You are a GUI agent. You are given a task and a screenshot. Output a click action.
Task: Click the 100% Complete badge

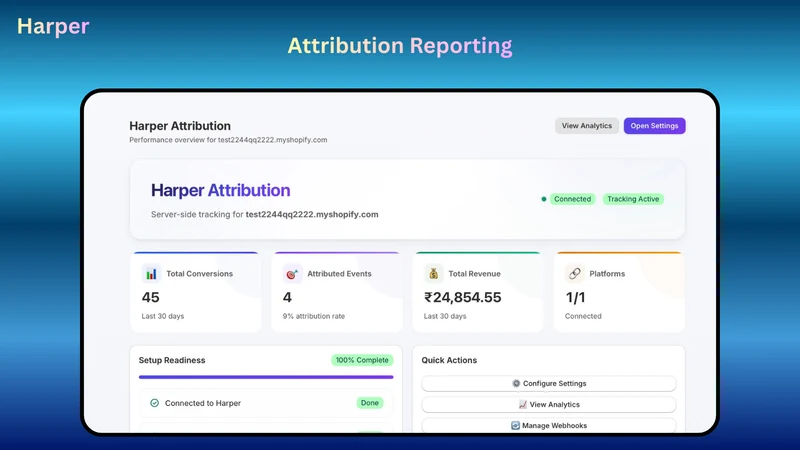pos(362,360)
